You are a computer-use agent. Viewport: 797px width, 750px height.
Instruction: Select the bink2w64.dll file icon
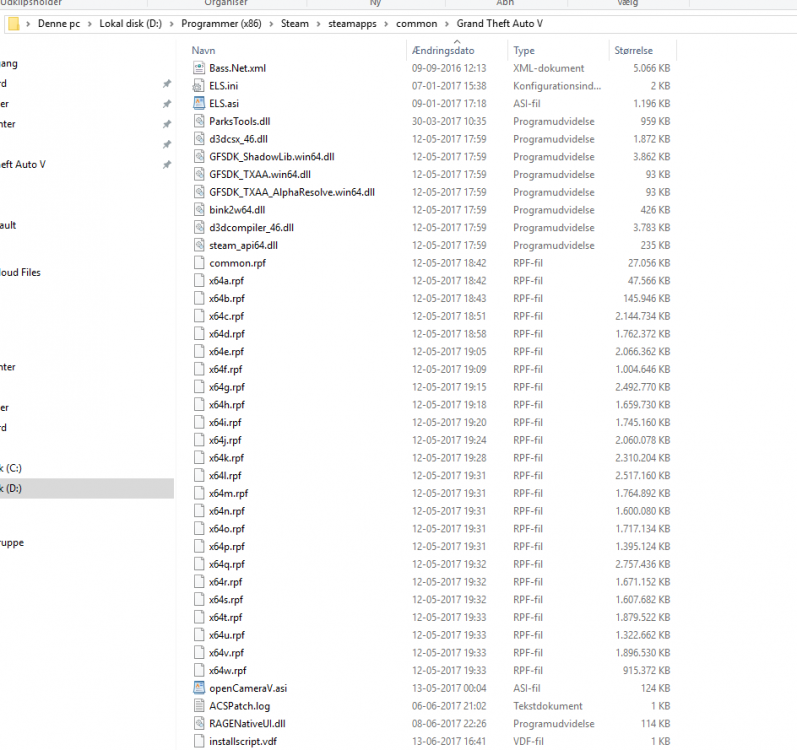pos(199,210)
